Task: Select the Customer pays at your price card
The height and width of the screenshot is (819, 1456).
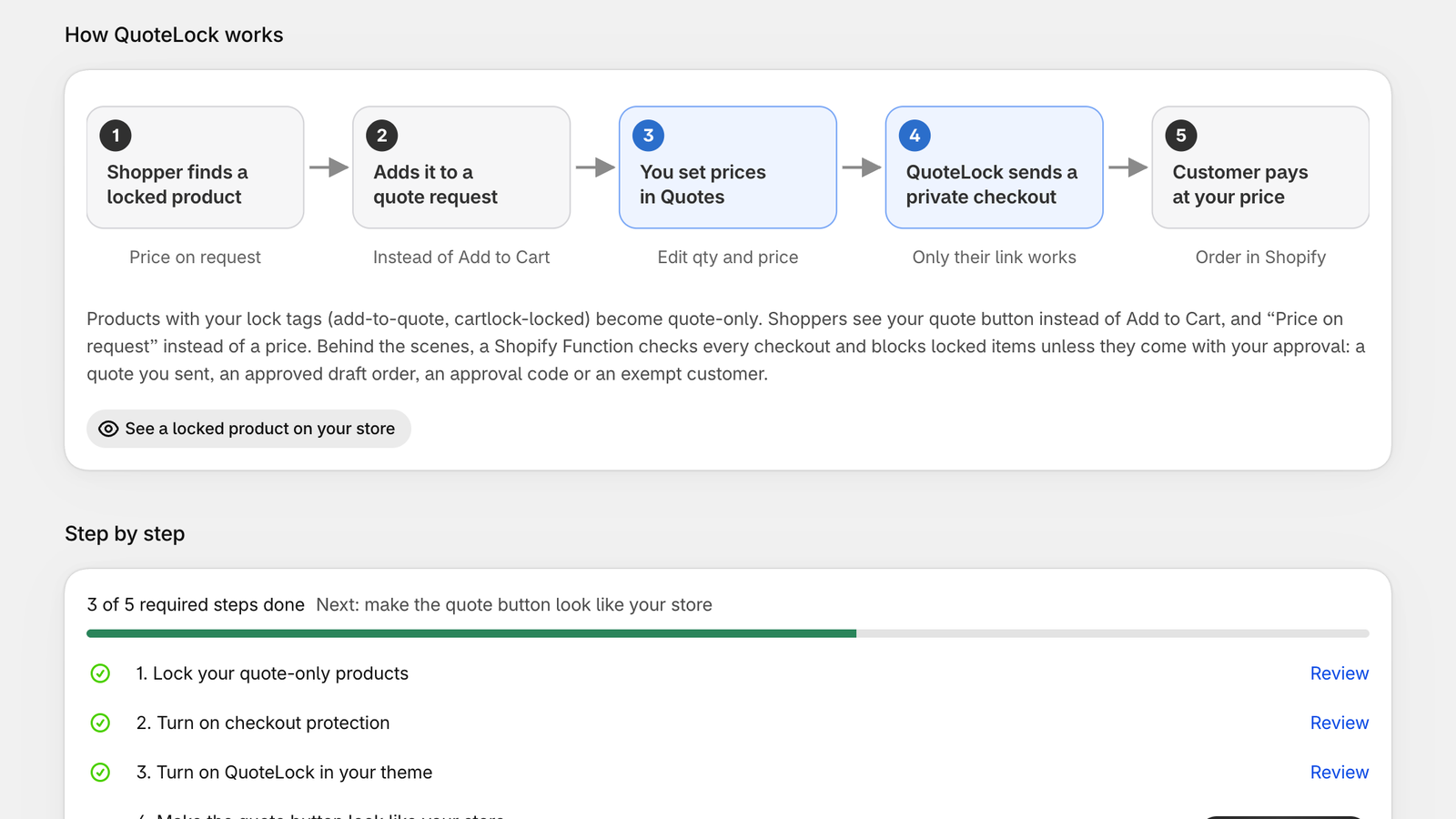Action: [x=1260, y=167]
